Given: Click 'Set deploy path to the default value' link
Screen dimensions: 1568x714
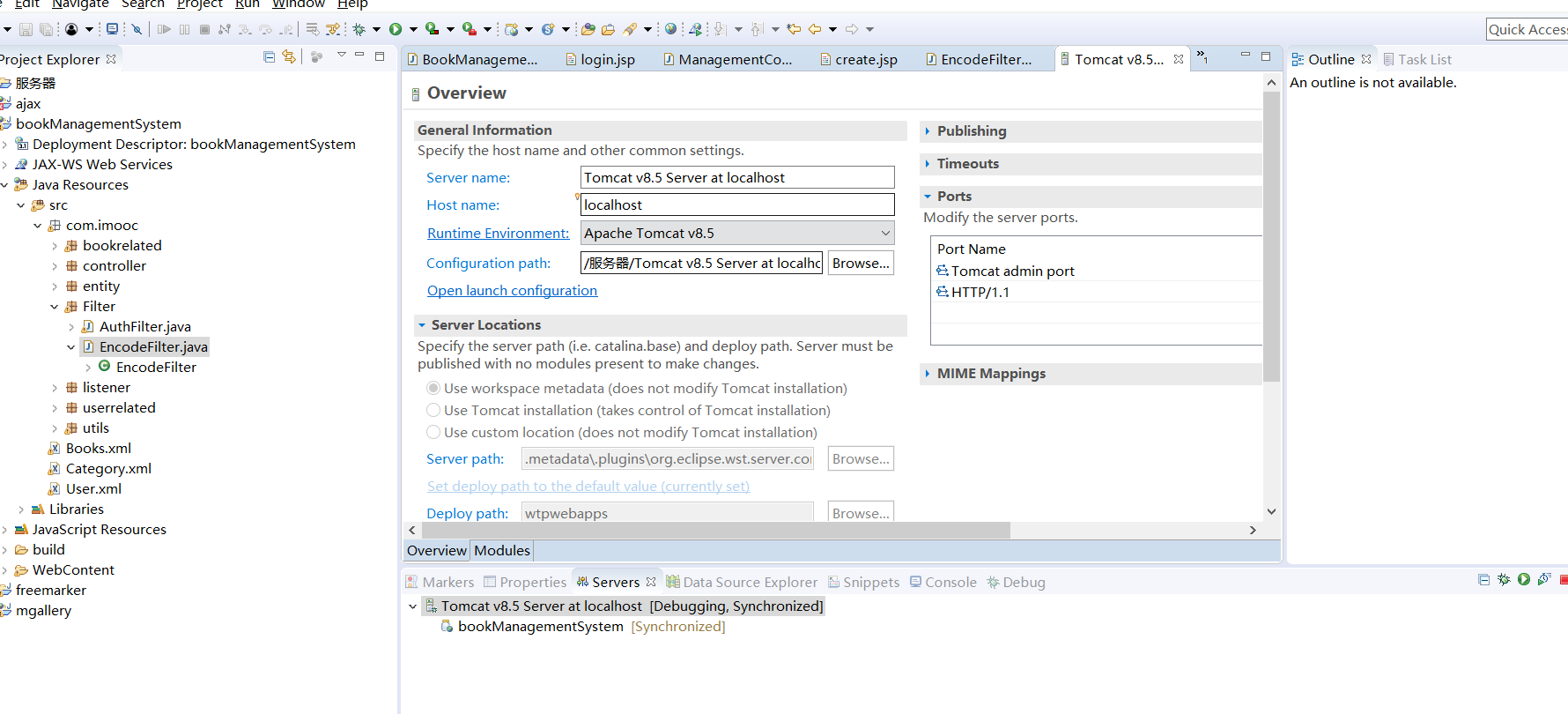Looking at the screenshot, I should point(588,486).
